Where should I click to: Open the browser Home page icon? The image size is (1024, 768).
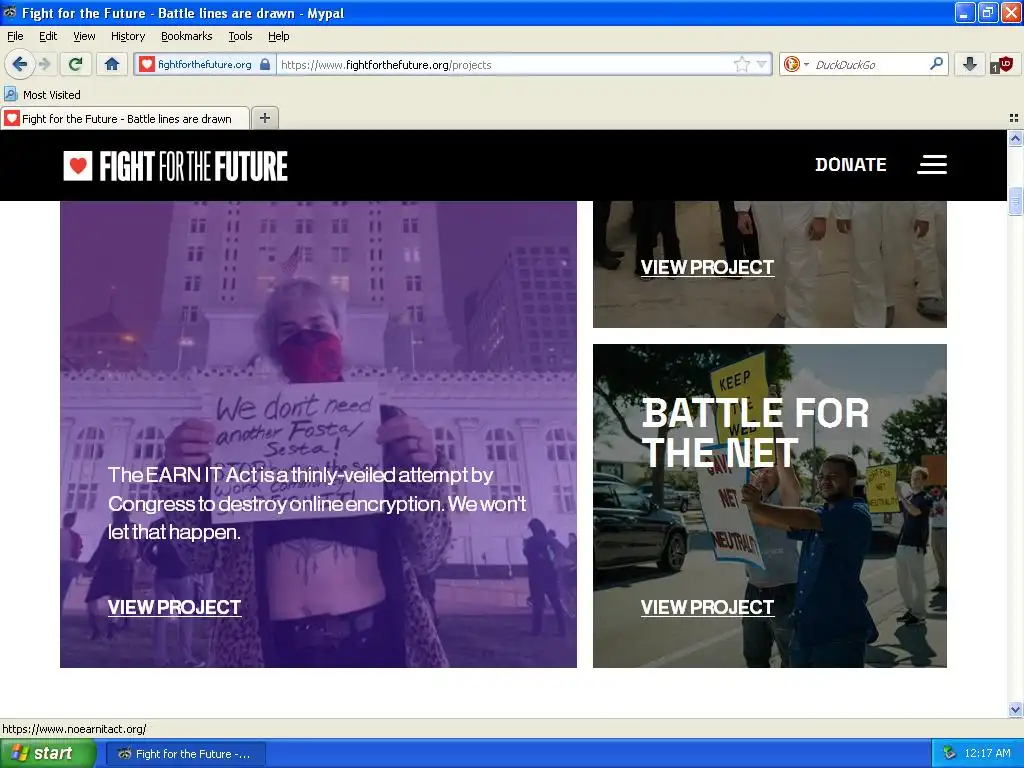(x=112, y=64)
